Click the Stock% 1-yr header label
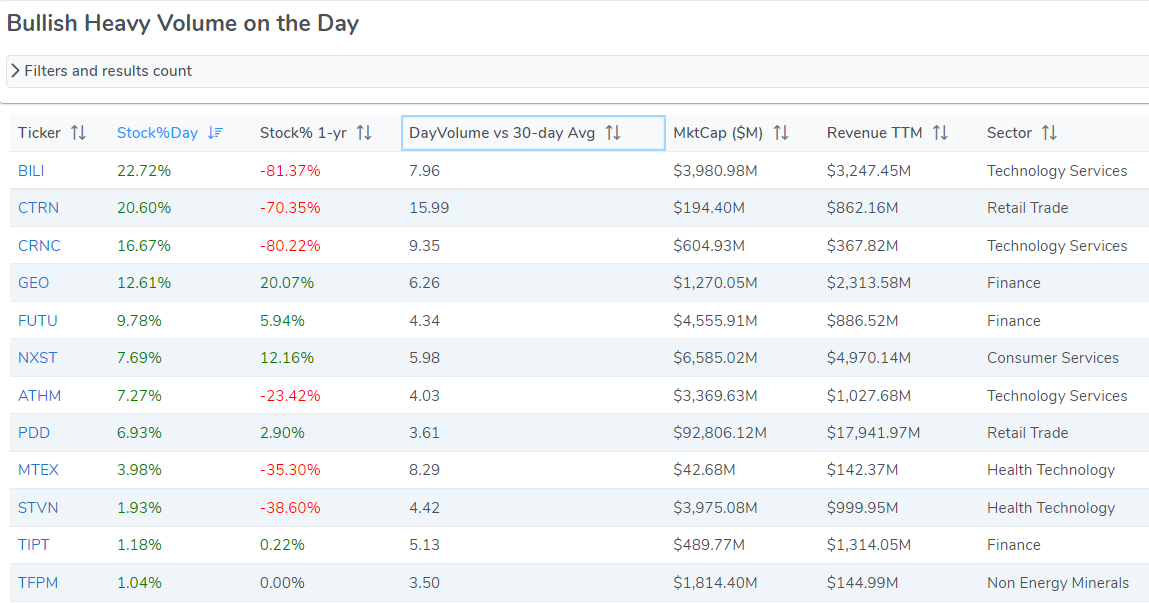 303,133
